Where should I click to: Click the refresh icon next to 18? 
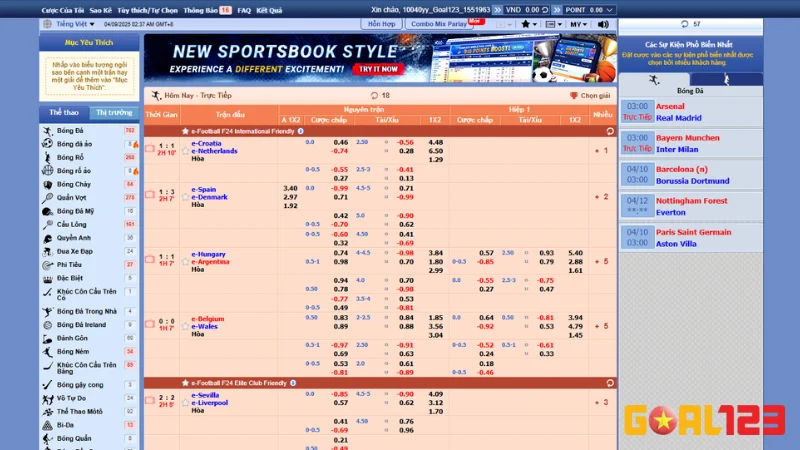[374, 96]
